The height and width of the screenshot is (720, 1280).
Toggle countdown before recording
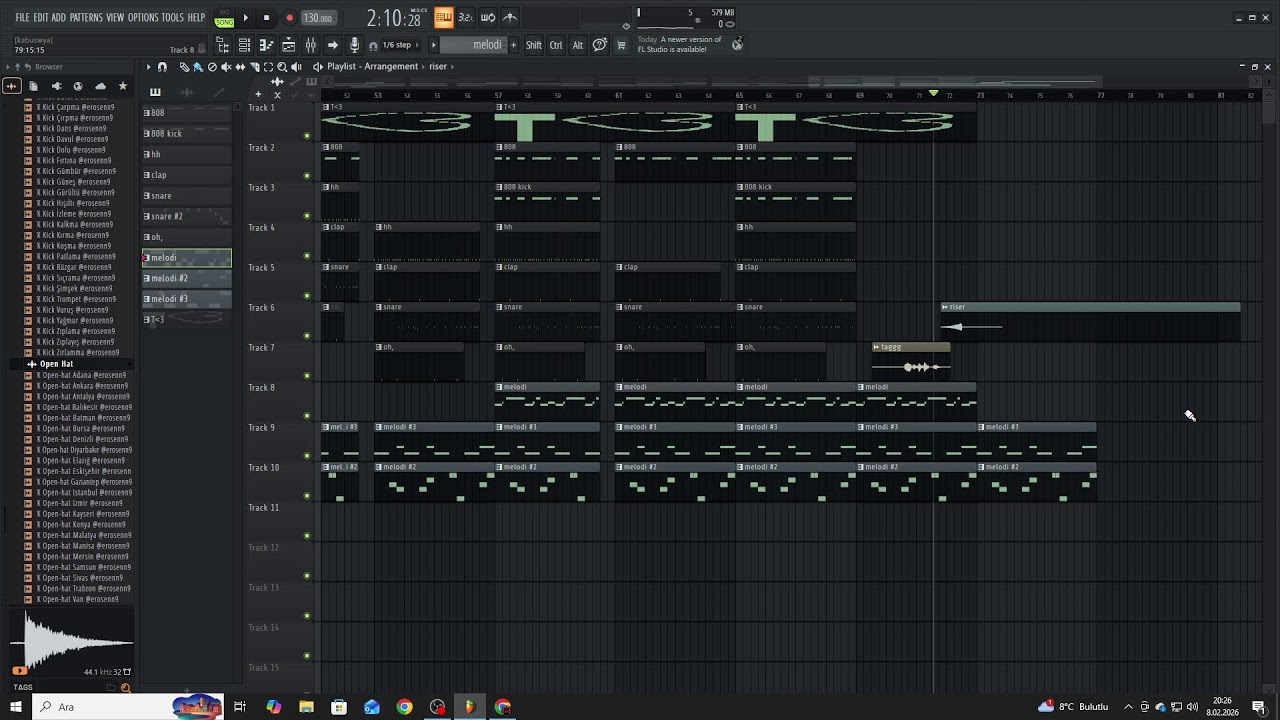pos(466,17)
